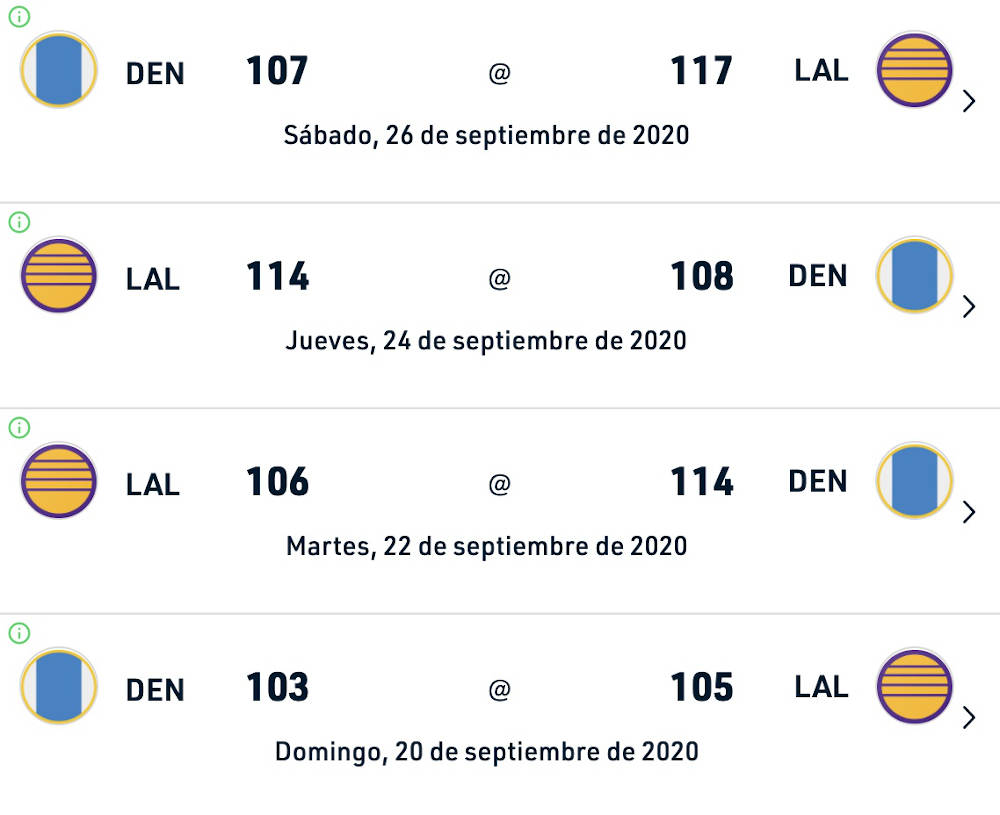Click the info icon above the September 26 game

(x=19, y=17)
